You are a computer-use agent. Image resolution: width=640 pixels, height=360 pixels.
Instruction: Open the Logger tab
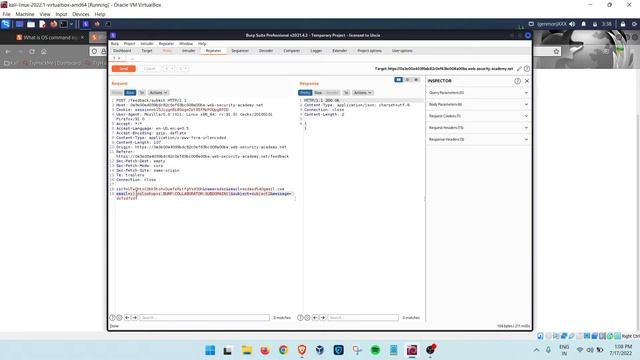(316, 51)
